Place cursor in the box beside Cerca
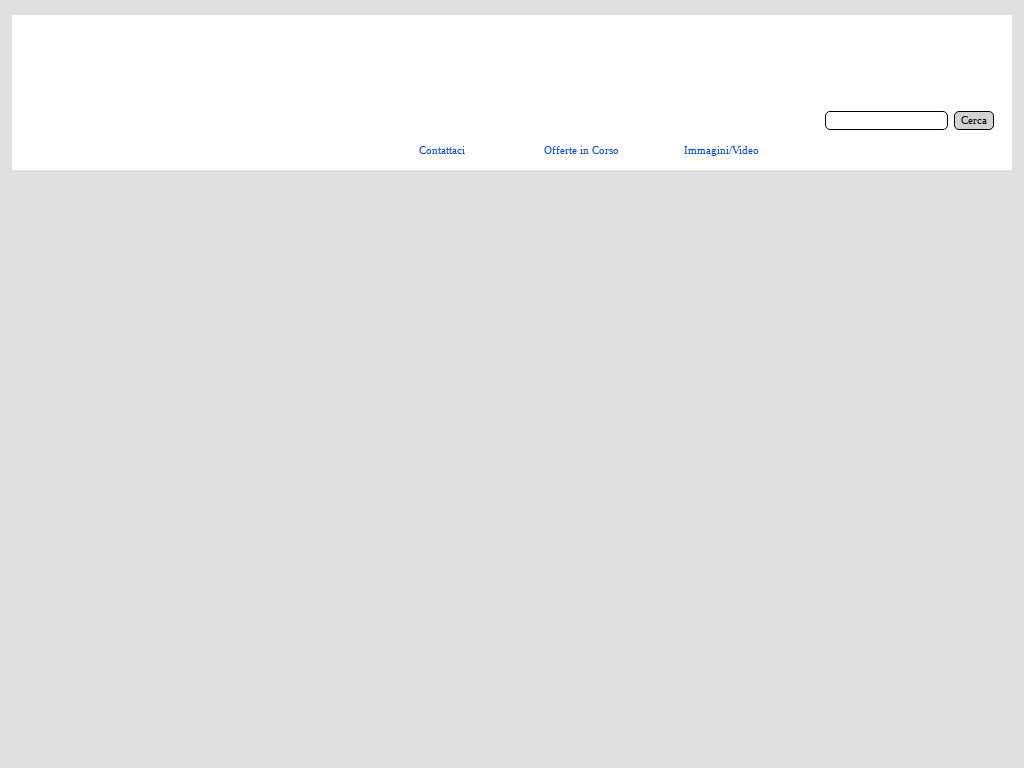The width and height of the screenshot is (1024, 768). point(886,121)
